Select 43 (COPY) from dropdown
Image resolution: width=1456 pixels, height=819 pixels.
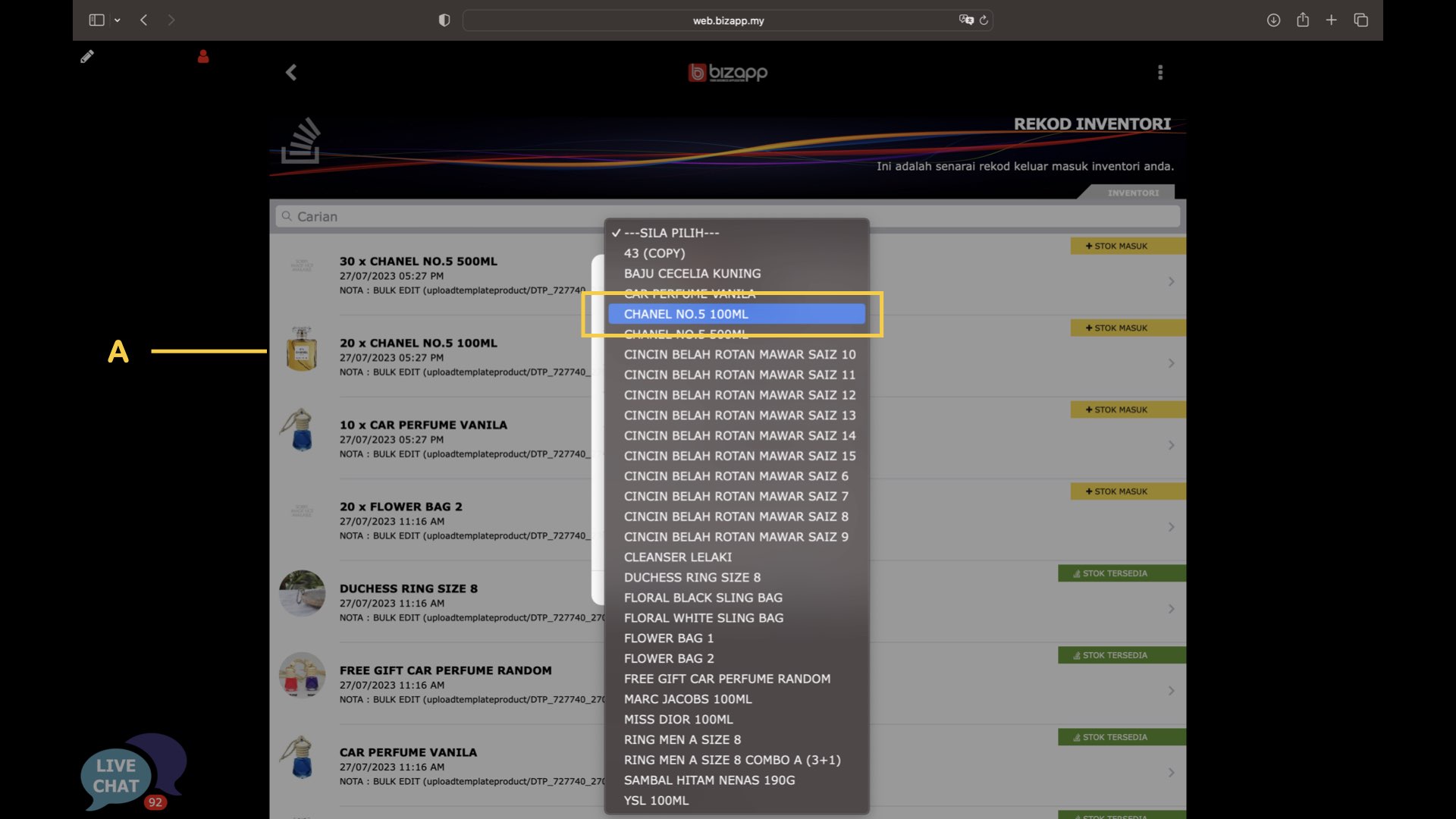737,253
